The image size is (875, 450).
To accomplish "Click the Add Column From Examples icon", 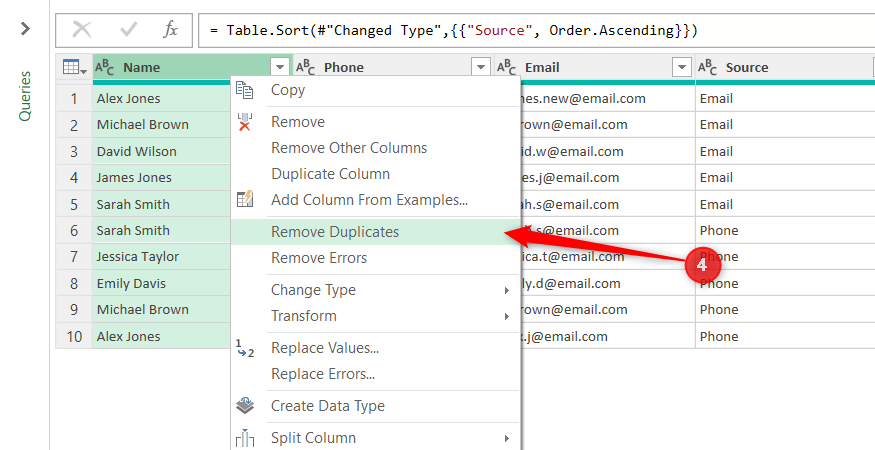I will (x=244, y=199).
